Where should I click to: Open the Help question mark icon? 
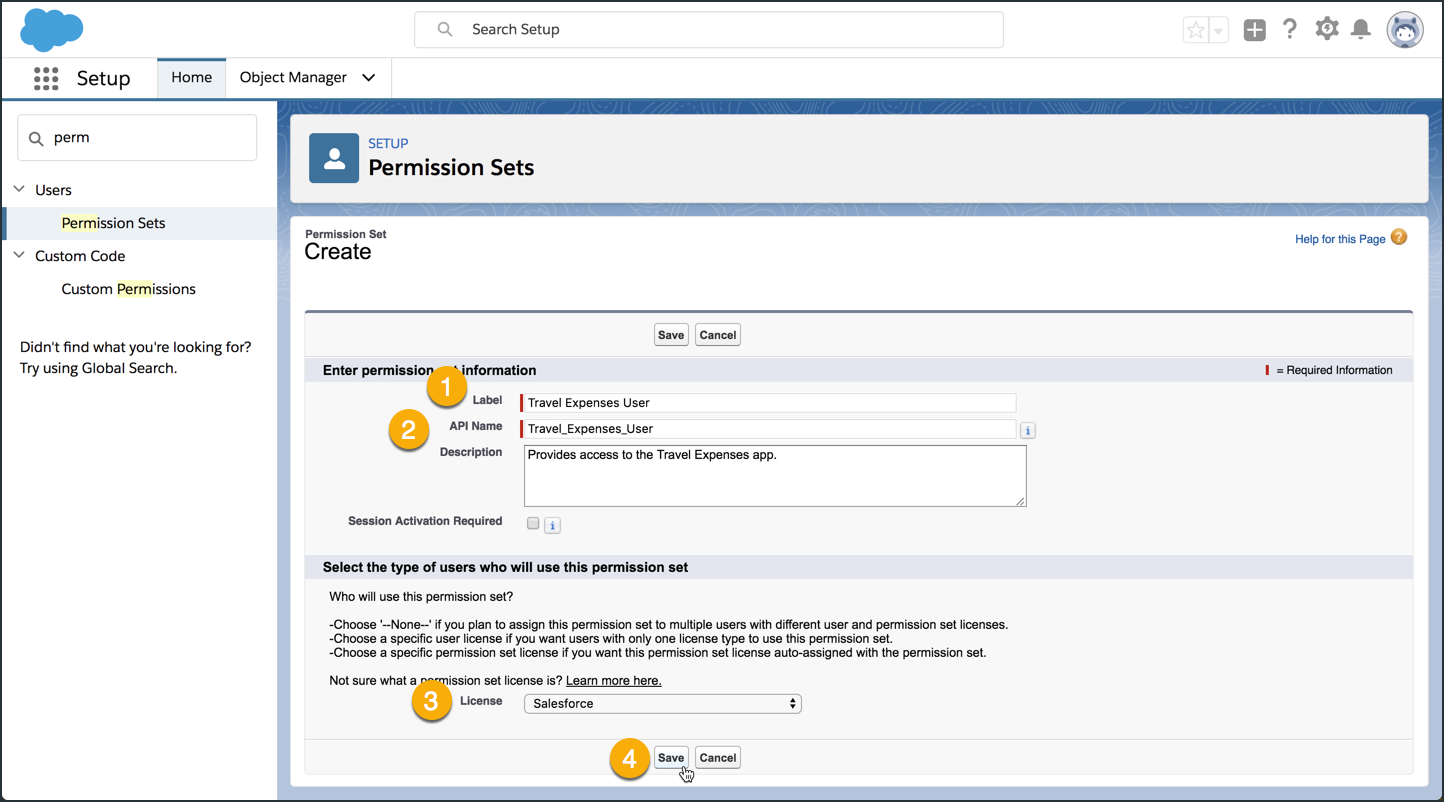pos(1290,29)
